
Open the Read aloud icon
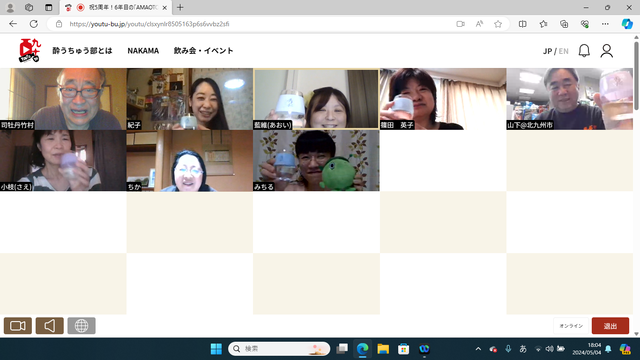pos(479,24)
